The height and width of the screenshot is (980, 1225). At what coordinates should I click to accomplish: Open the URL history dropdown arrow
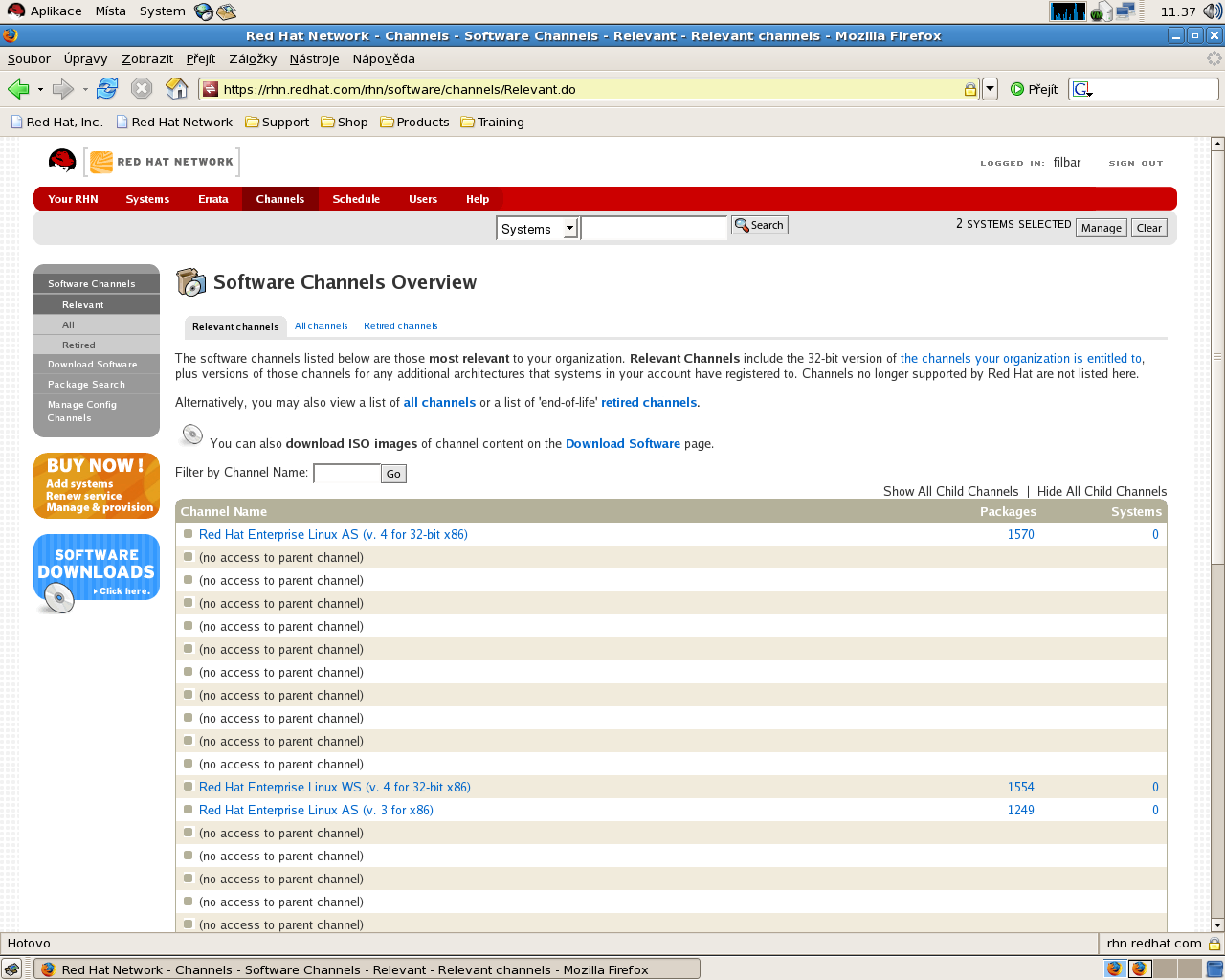coord(991,89)
